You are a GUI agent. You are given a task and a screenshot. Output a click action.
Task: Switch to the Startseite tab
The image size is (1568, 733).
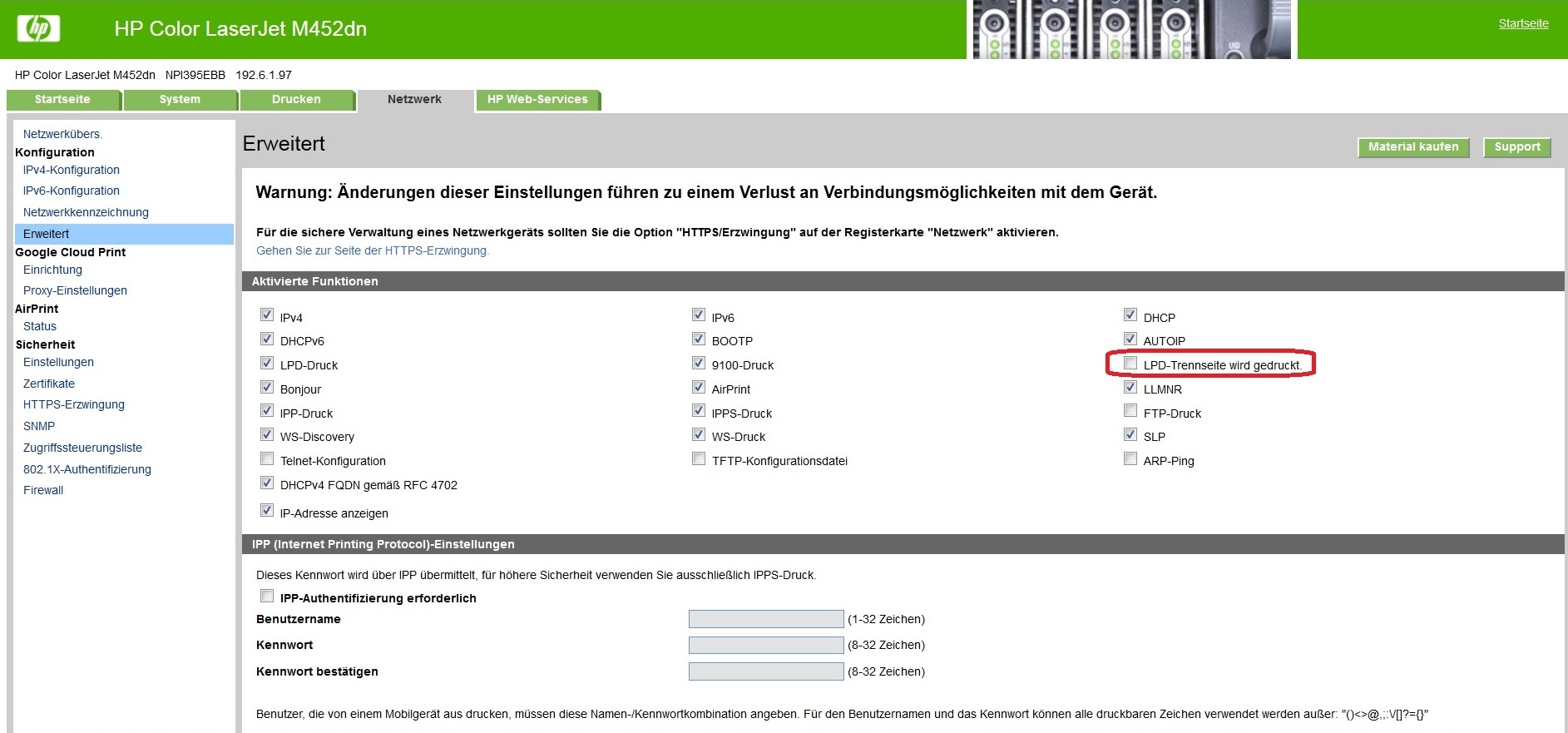[x=62, y=100]
